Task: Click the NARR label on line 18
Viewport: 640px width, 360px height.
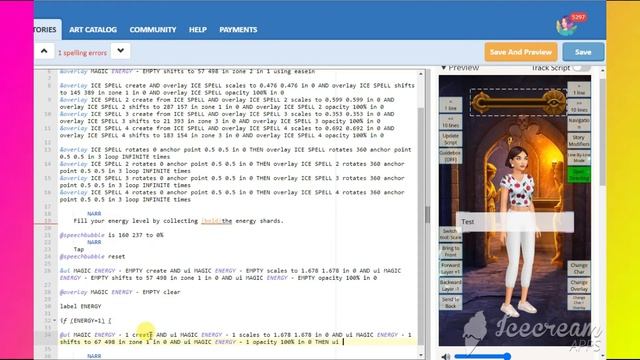Action: click(x=94, y=213)
